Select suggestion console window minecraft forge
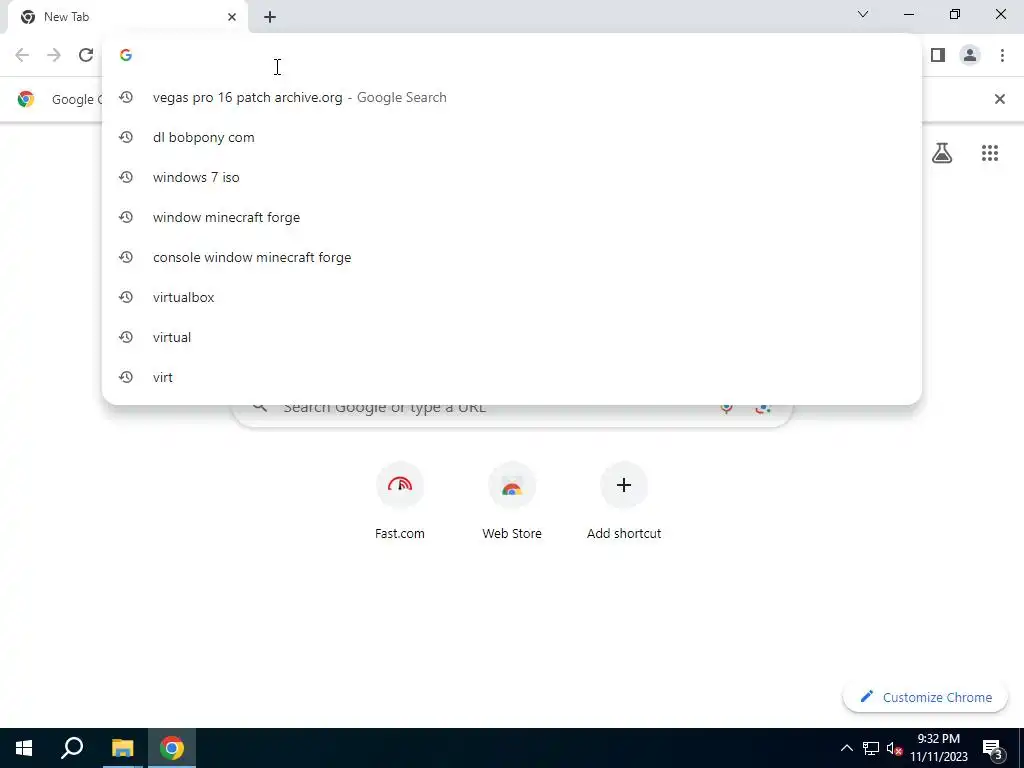 click(x=511, y=257)
